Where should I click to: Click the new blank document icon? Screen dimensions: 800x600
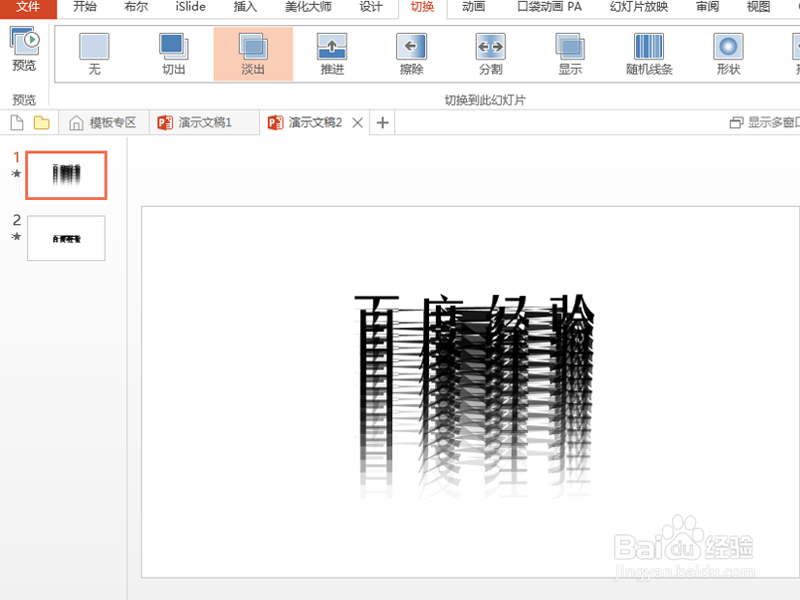click(17, 123)
